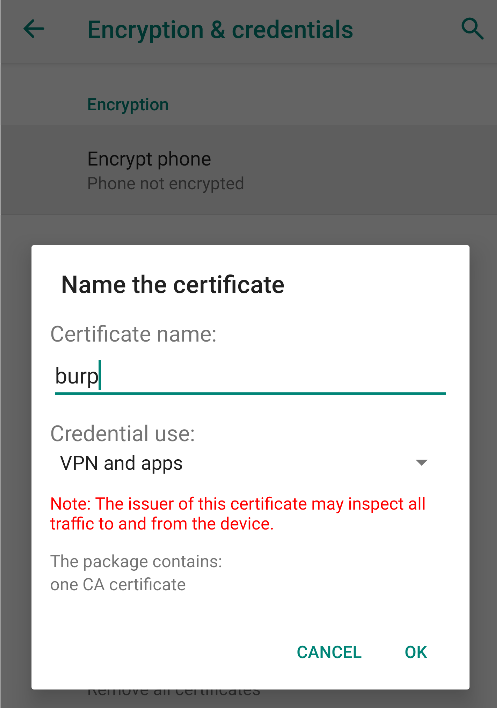Click the red issuer warning note
The image size is (497, 708).
238,514
